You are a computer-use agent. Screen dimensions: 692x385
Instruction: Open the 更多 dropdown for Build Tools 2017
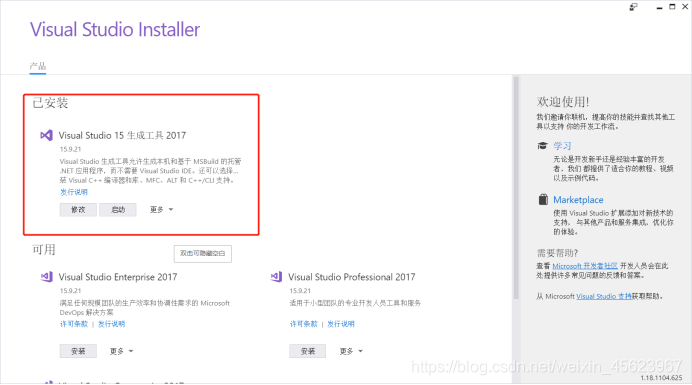161,209
